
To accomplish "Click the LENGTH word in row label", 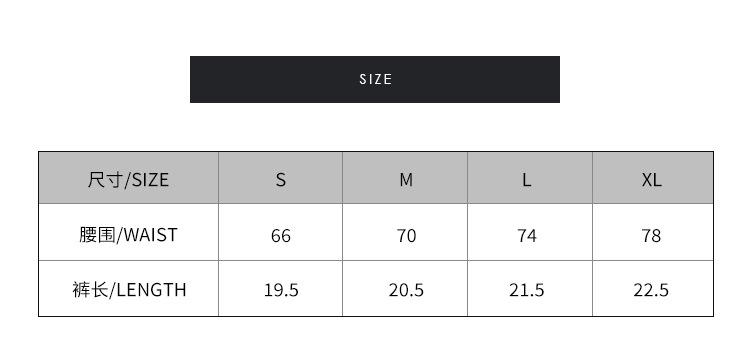I will coord(151,290).
